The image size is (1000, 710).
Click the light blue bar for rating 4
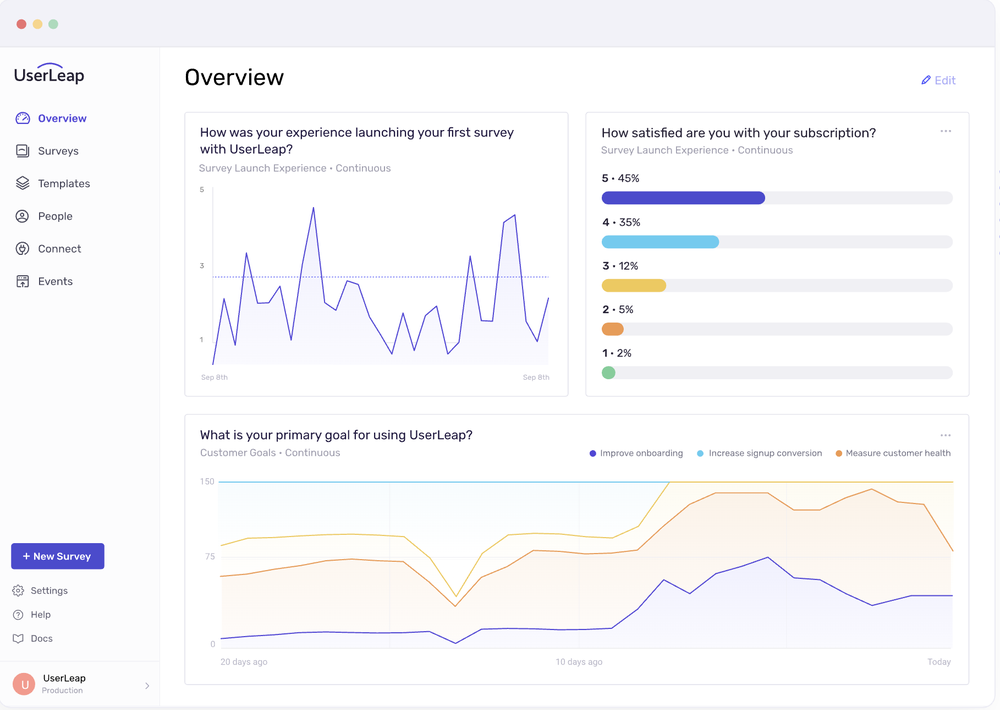(660, 242)
